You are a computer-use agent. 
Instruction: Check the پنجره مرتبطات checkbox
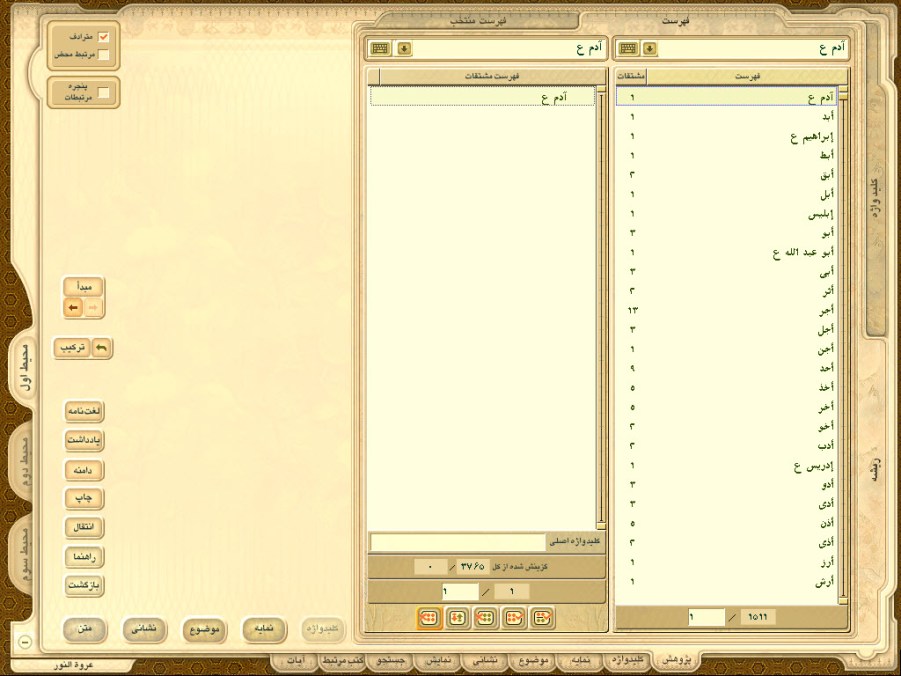pos(103,93)
